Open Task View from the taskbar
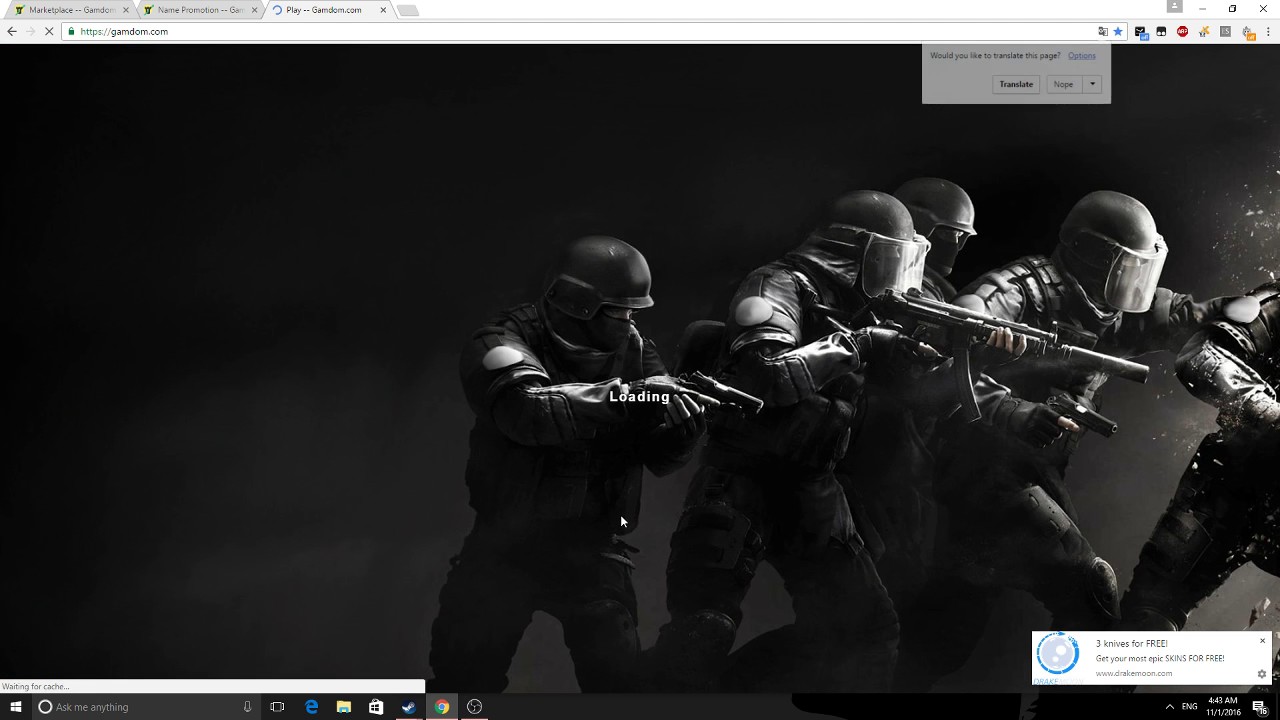 pyautogui.click(x=277, y=707)
